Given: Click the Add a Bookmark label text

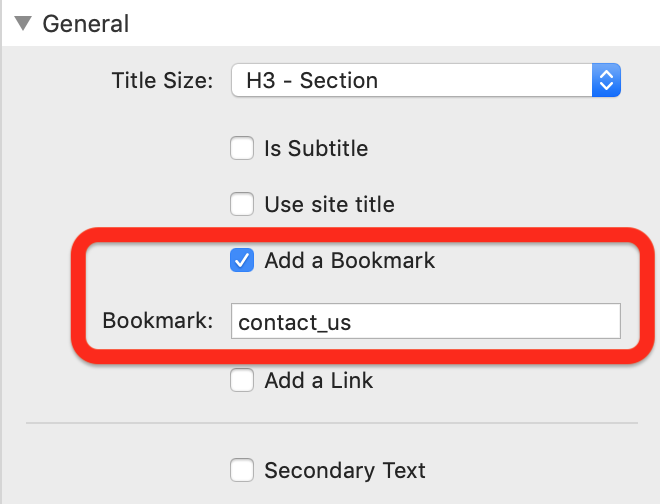Looking at the screenshot, I should pos(349,260).
